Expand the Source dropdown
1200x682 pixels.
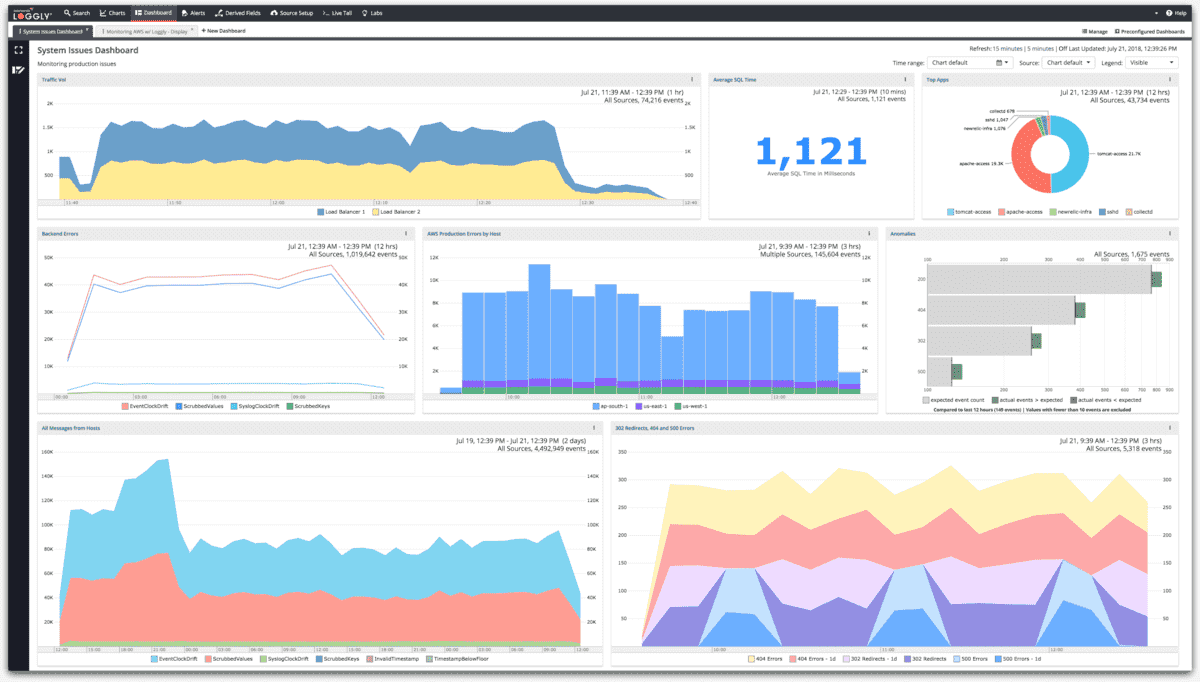1069,63
